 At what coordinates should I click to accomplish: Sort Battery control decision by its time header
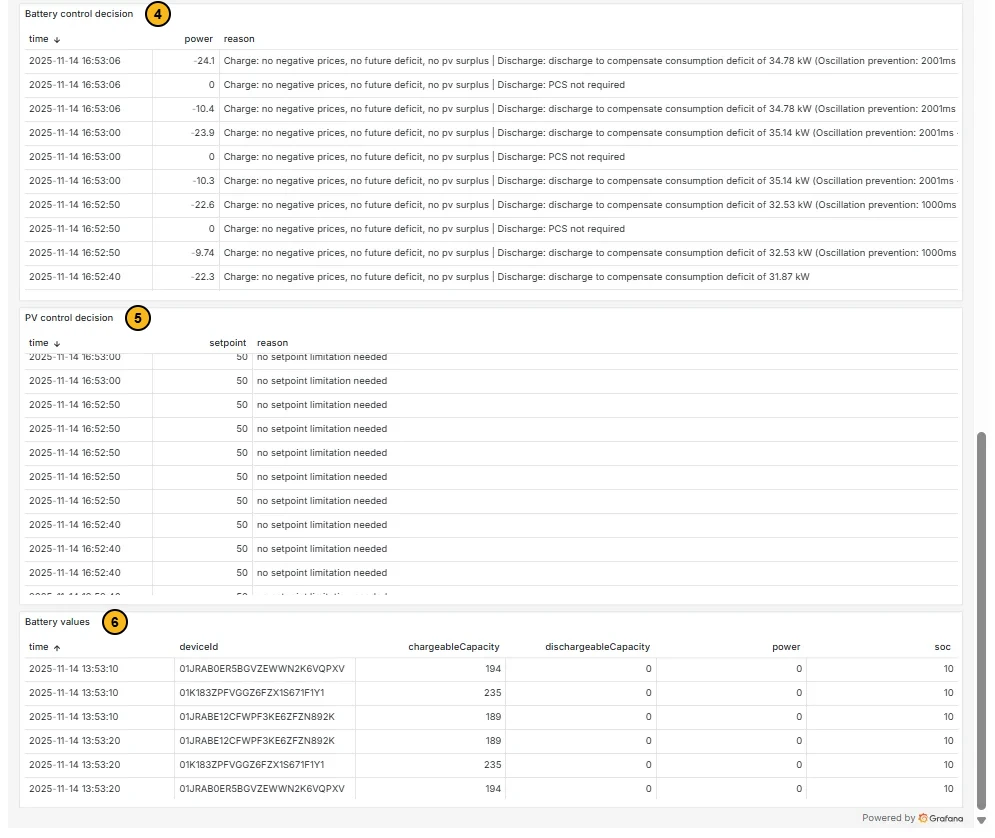point(39,39)
